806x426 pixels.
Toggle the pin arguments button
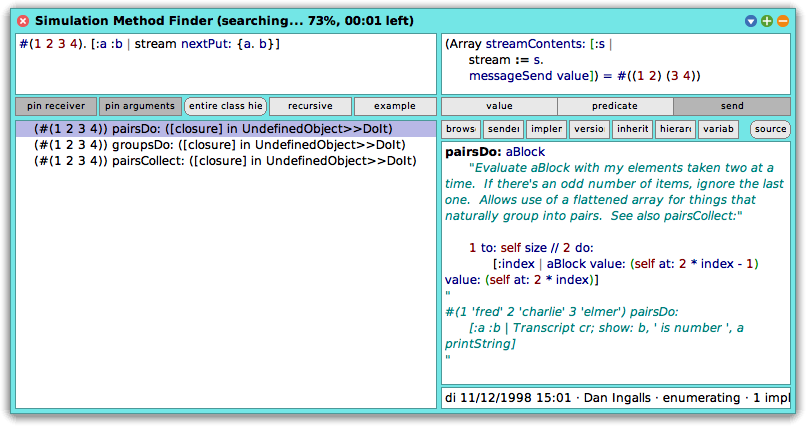(140, 106)
